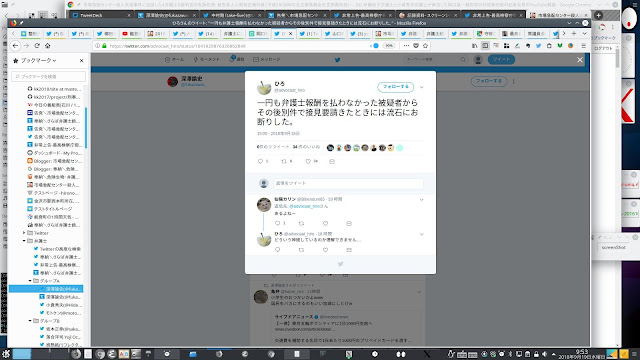Like the main tweet heart icon

point(309,162)
